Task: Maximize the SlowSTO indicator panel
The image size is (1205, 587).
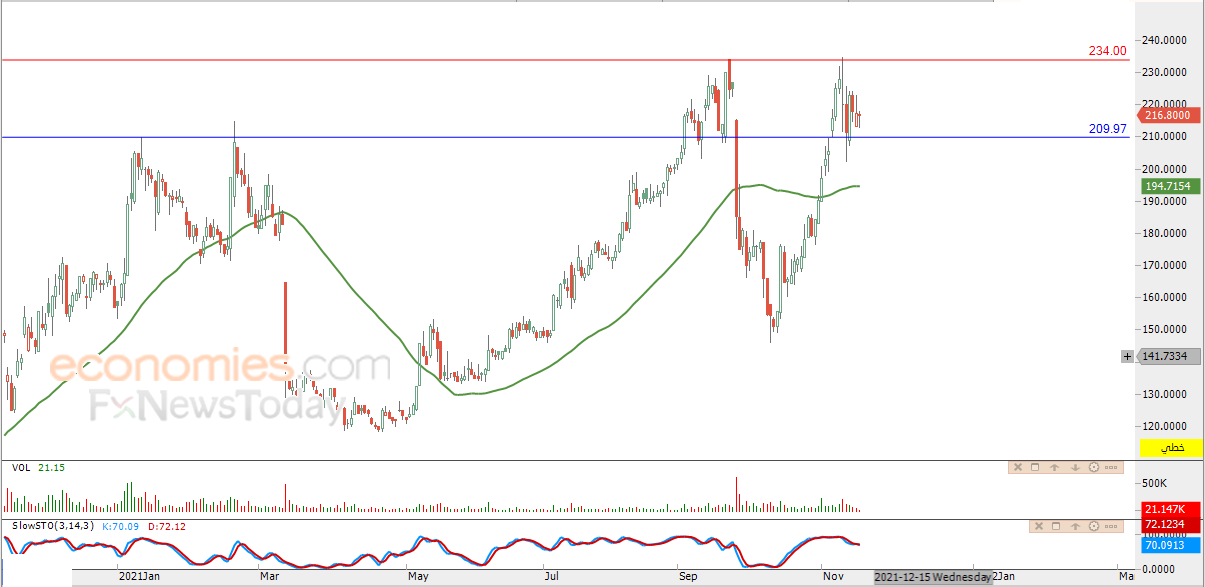Action: click(x=1055, y=526)
